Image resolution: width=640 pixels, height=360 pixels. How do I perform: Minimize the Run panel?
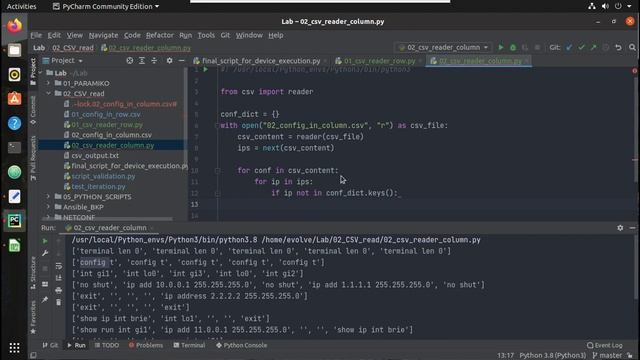pyautogui.click(x=632, y=228)
